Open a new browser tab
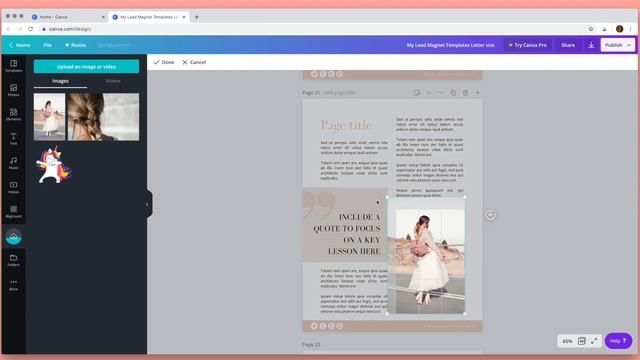The width and height of the screenshot is (640, 360). (196, 17)
